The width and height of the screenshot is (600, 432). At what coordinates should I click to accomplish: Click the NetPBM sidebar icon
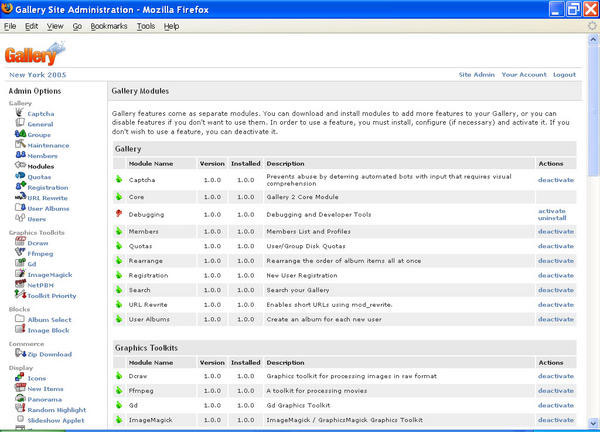click(x=20, y=284)
